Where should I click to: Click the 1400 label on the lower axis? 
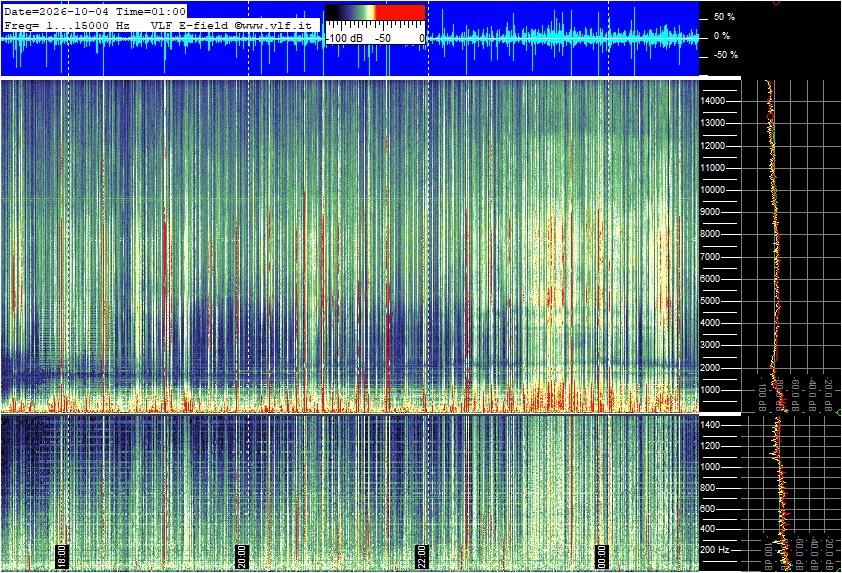(x=710, y=425)
